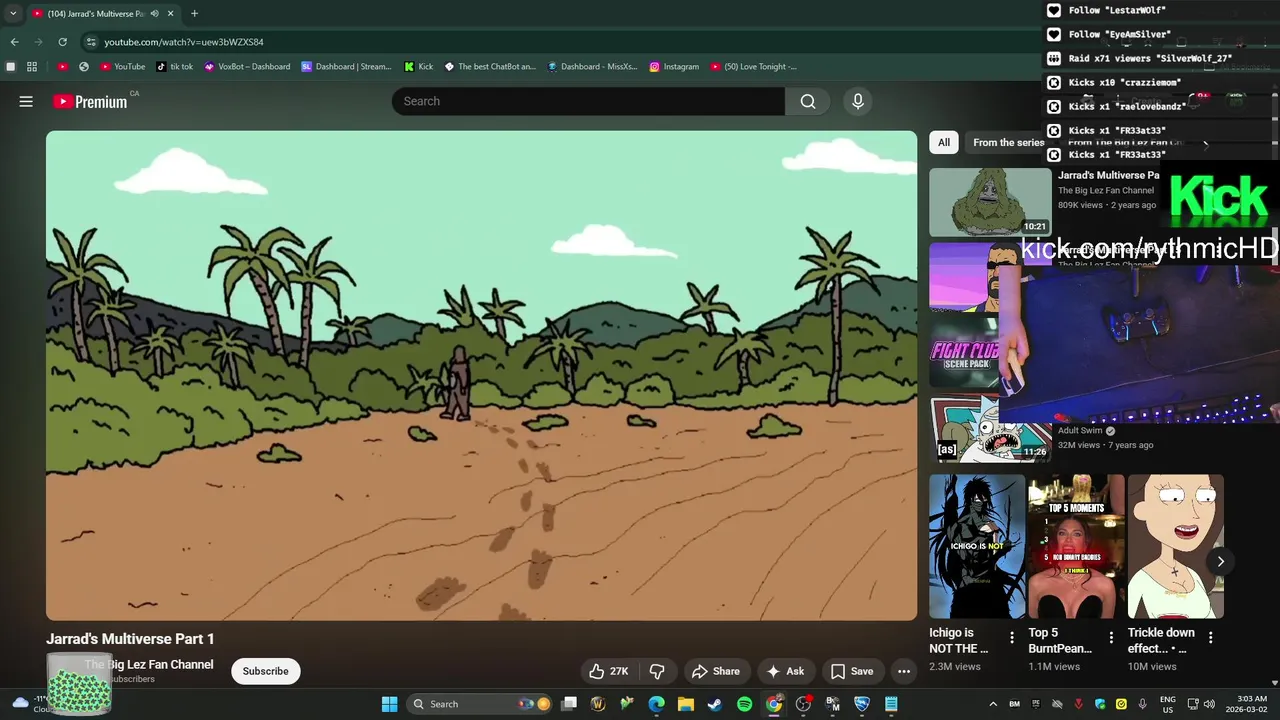Image resolution: width=1280 pixels, height=720 pixels.
Task: Open Dashboard Stream bookmark
Action: point(346,67)
